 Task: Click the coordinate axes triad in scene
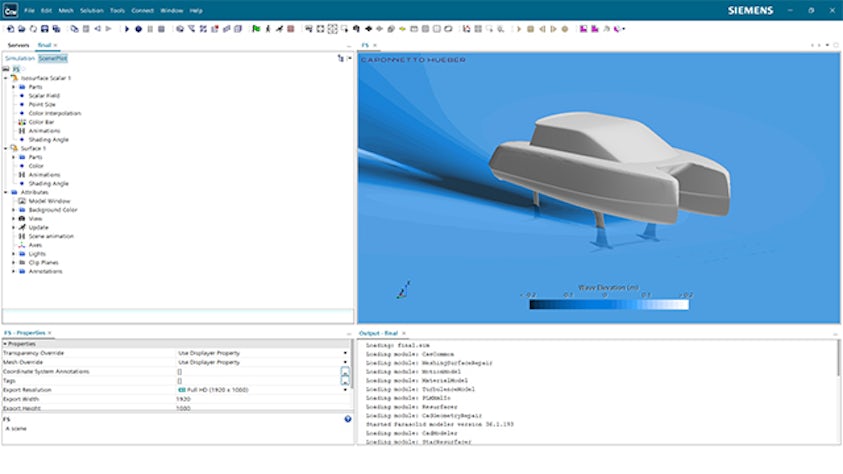pyautogui.click(x=404, y=290)
